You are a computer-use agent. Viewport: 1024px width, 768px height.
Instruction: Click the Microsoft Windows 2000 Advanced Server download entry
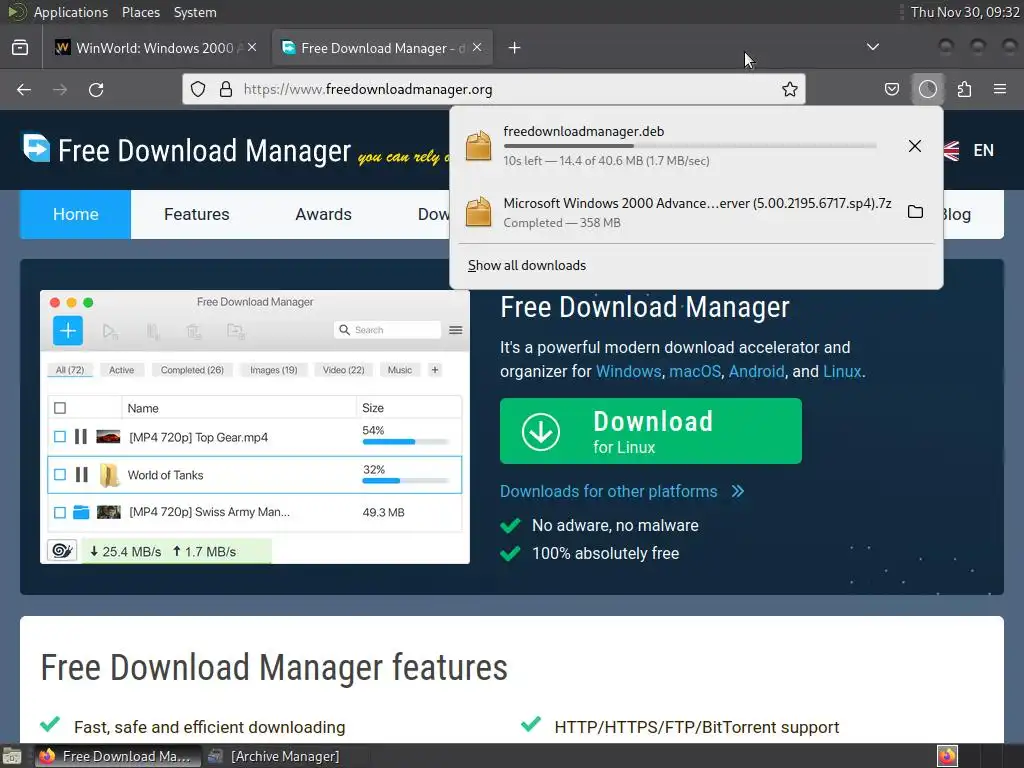pyautogui.click(x=697, y=212)
